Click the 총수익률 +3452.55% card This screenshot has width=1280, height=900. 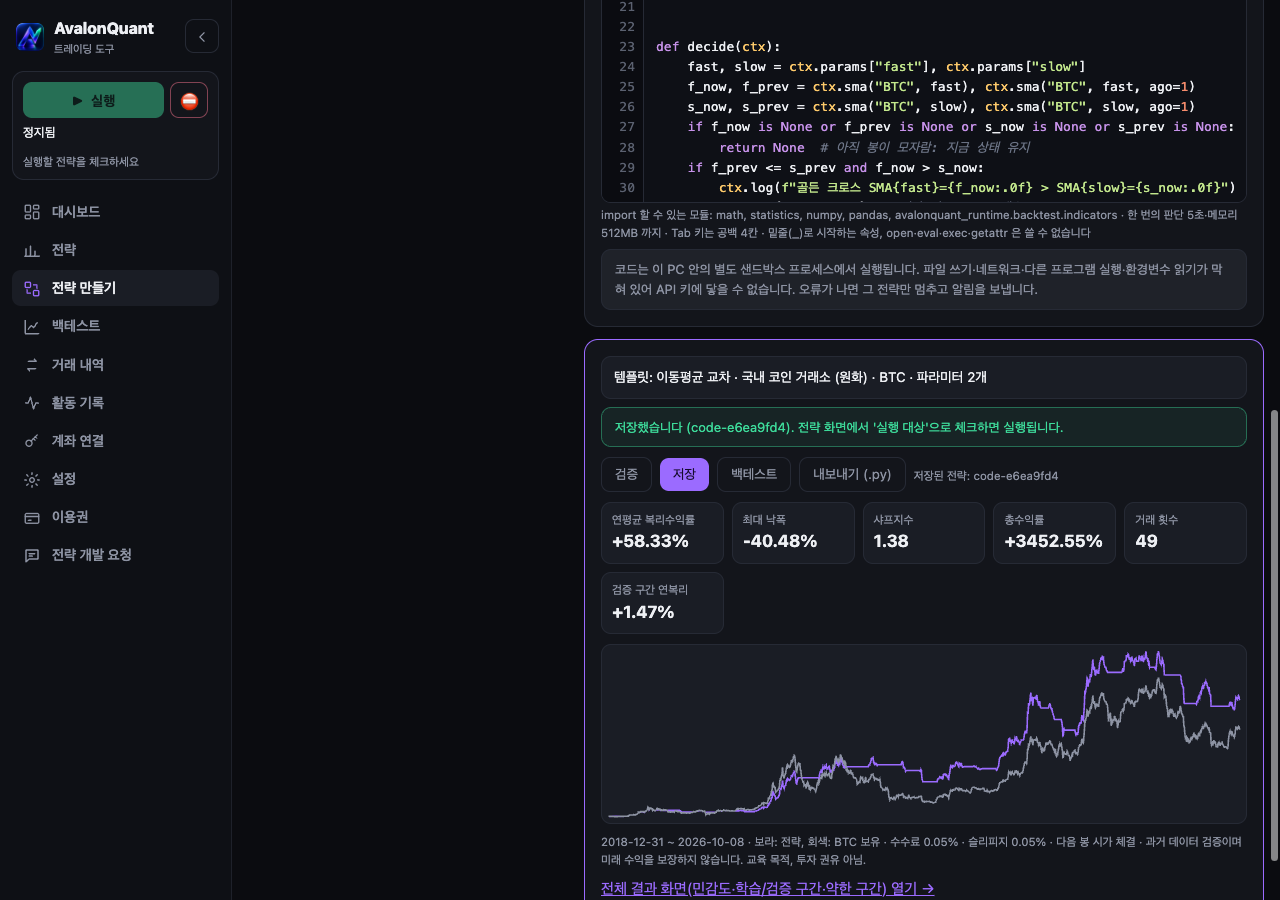tap(1054, 533)
